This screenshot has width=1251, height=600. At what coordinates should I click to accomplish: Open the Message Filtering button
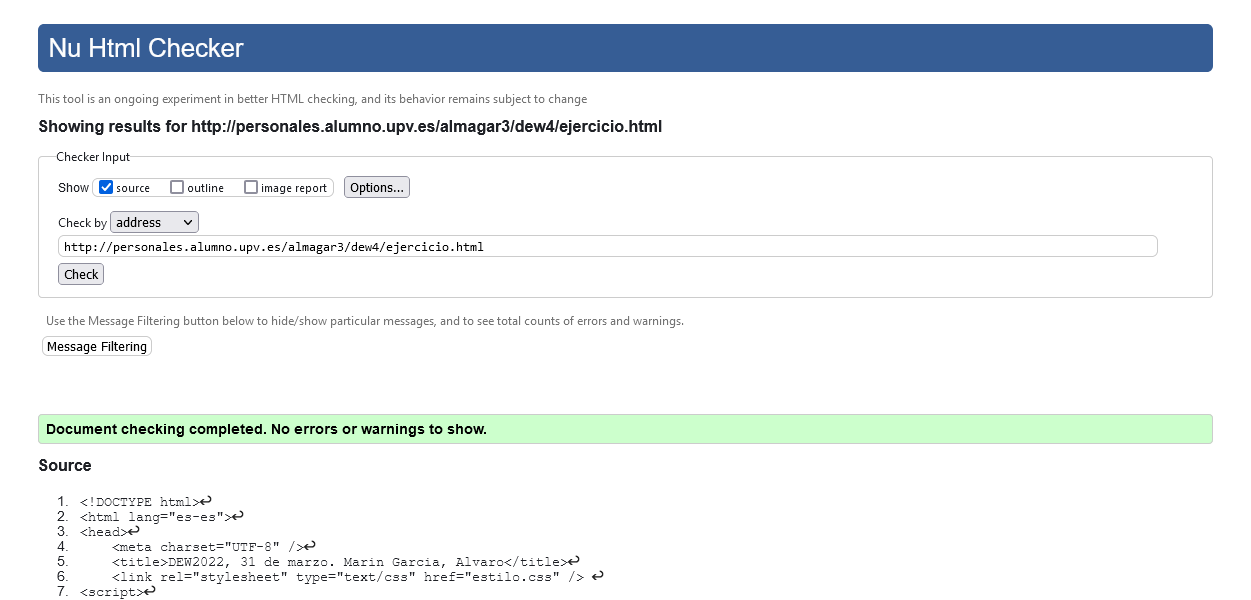click(x=97, y=346)
